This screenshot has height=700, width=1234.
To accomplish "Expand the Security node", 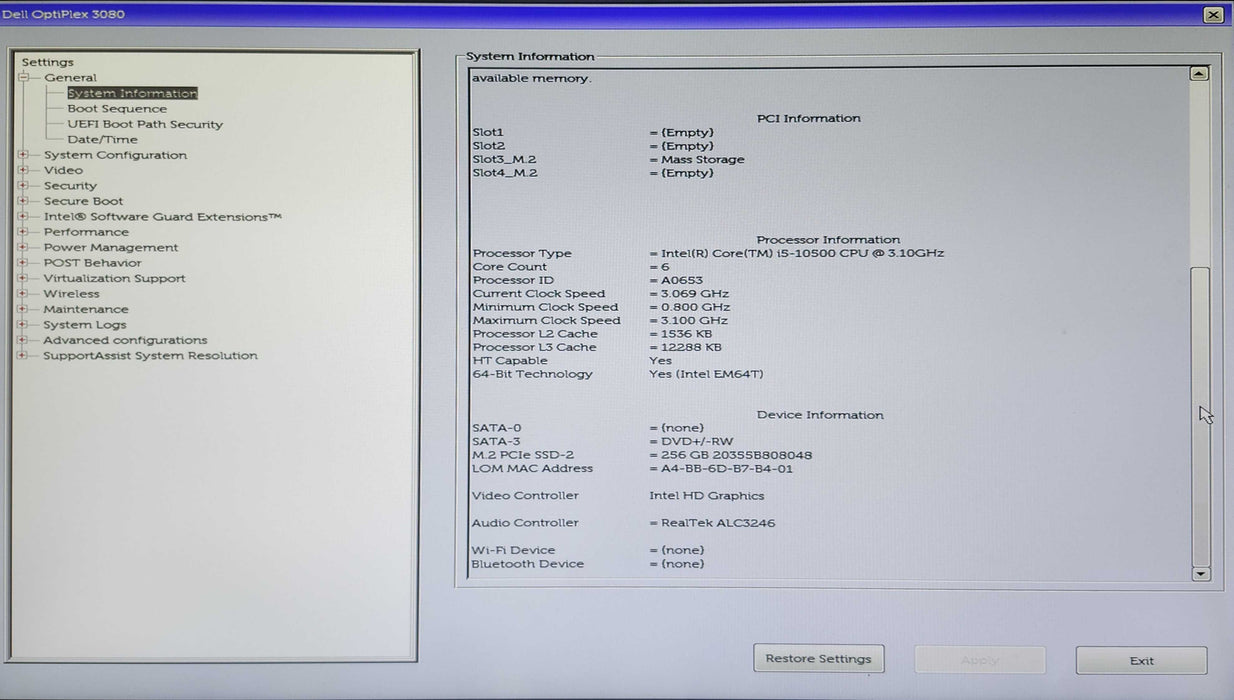I will (22, 185).
